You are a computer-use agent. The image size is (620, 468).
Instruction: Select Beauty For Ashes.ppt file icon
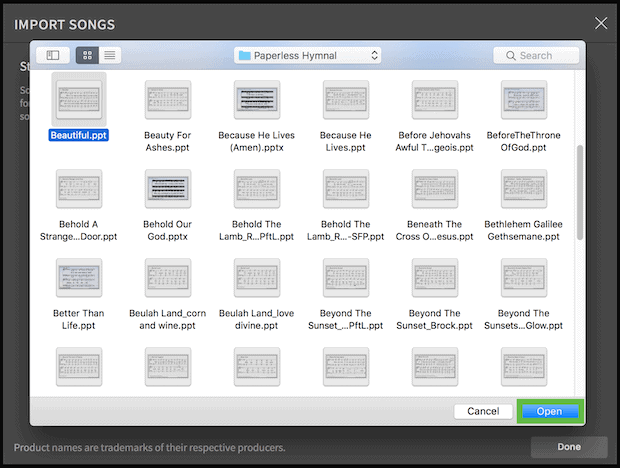pyautogui.click(x=168, y=98)
